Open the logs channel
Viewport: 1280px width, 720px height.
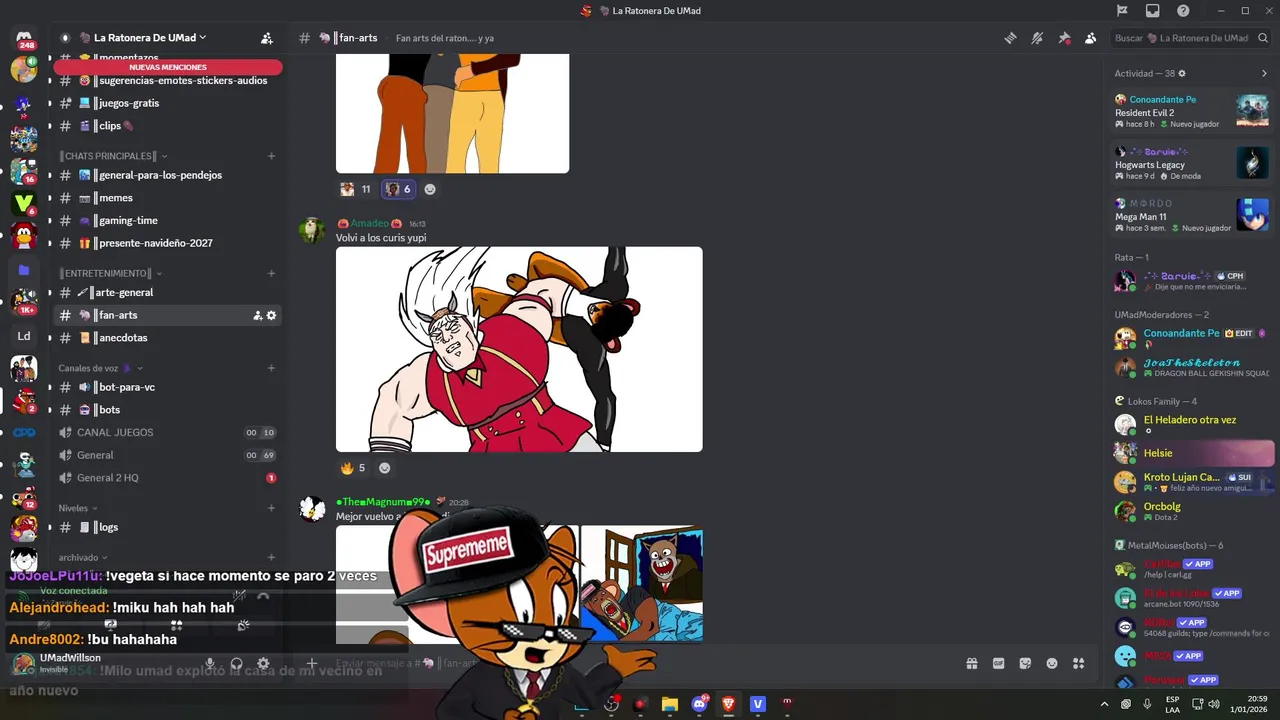click(x=166, y=527)
